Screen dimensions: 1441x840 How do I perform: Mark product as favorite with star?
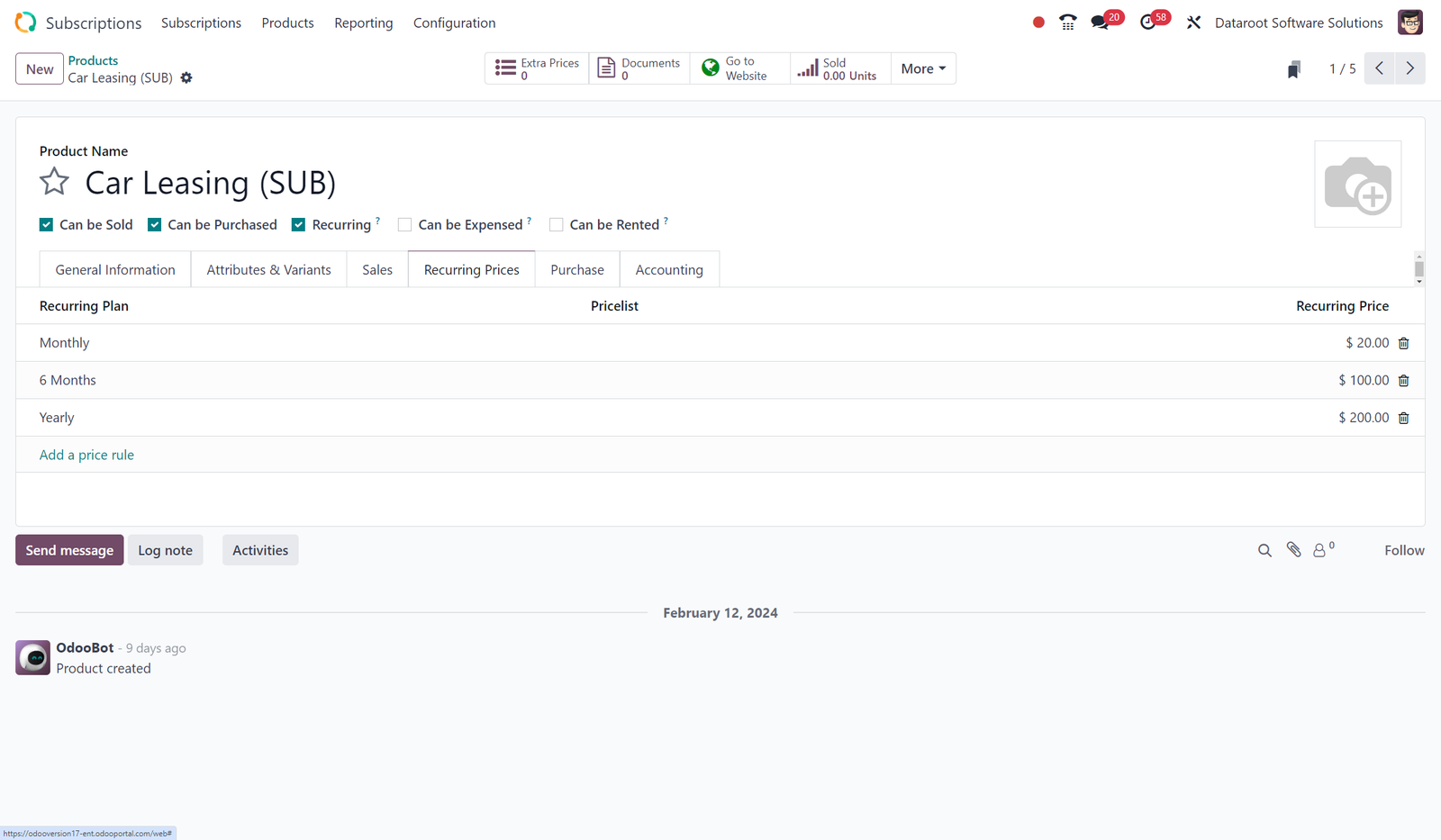point(54,182)
